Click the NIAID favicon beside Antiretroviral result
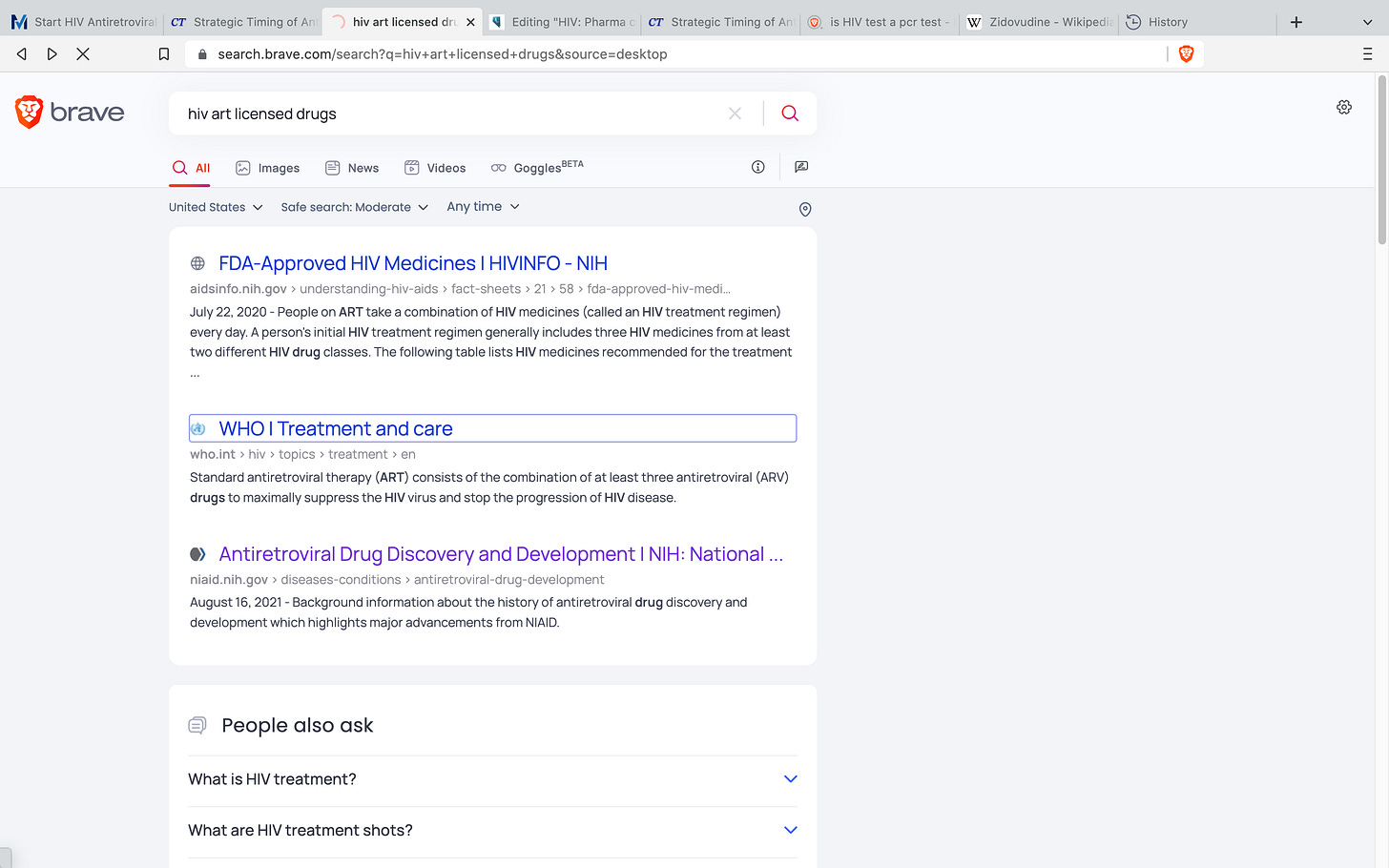This screenshot has height=868, width=1389. pyautogui.click(x=197, y=554)
